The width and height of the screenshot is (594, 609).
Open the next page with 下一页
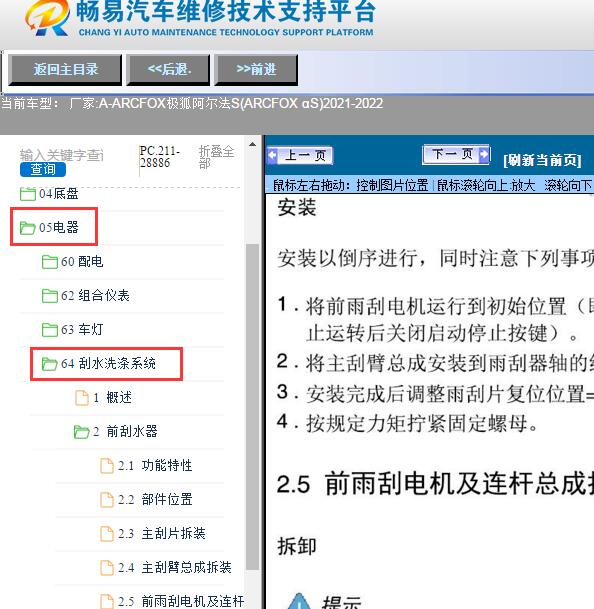456,155
